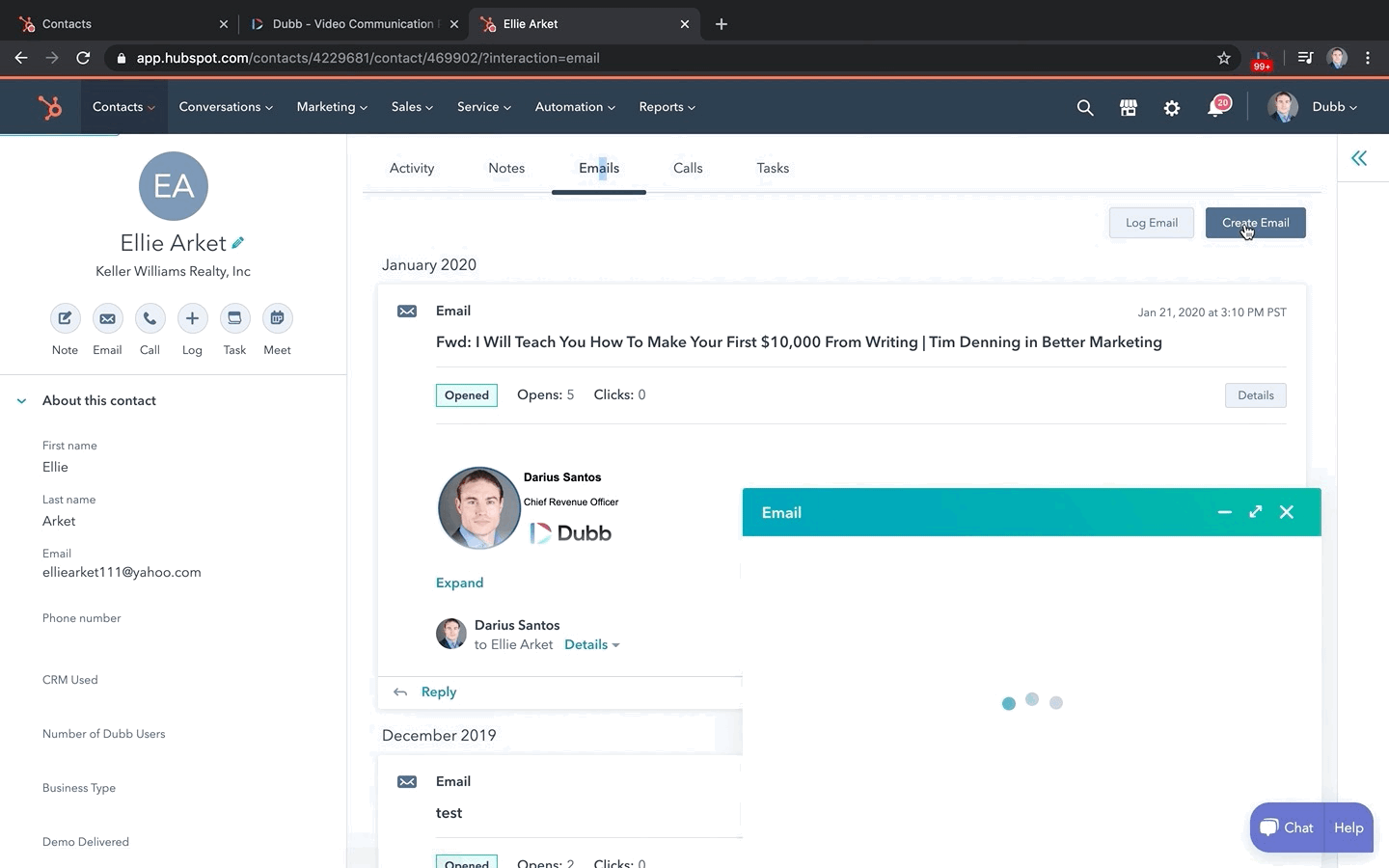Select the Emails tab
Image resolution: width=1389 pixels, height=868 pixels.
(x=599, y=168)
